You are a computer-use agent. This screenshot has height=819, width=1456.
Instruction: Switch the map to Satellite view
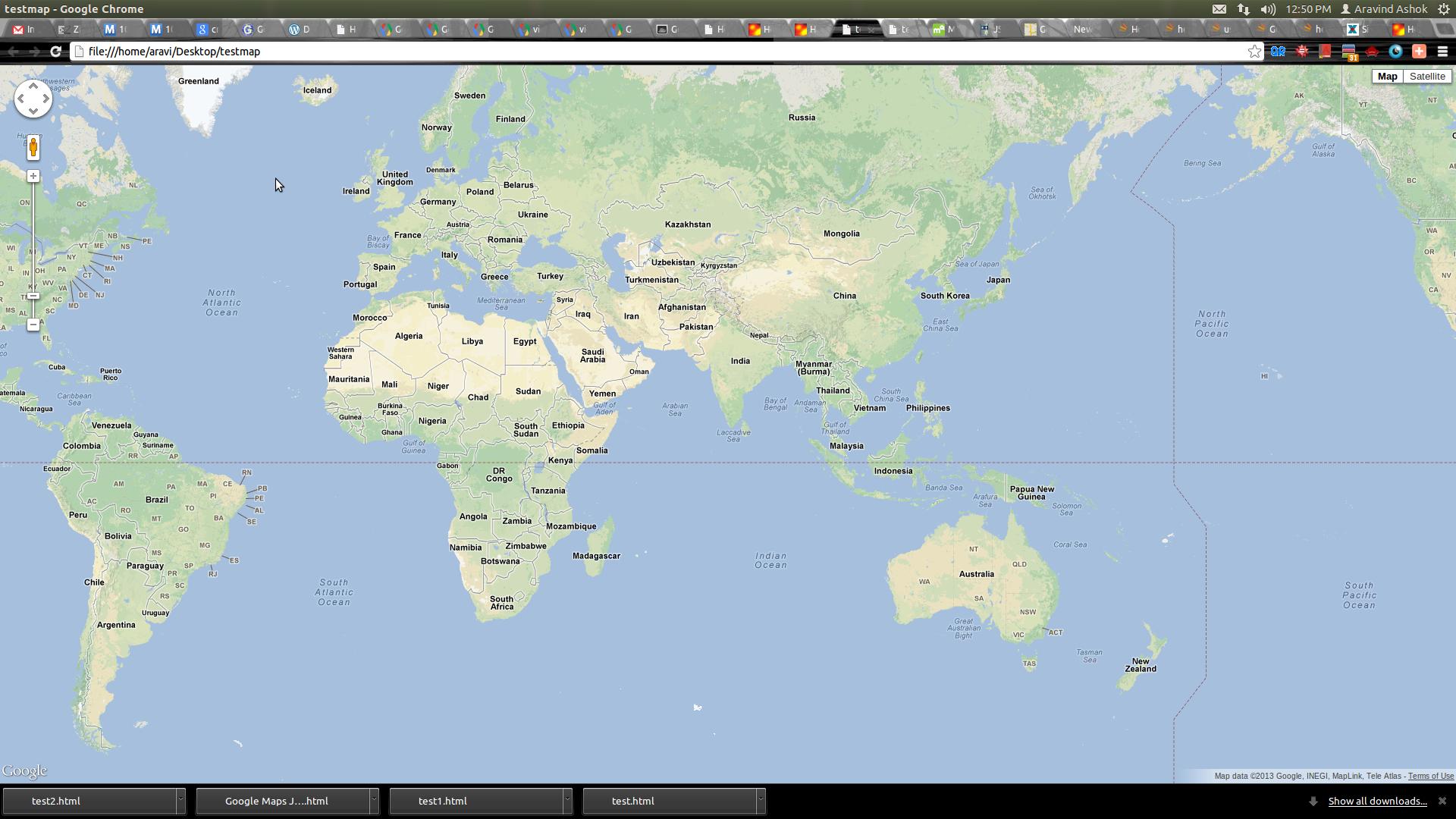click(x=1426, y=77)
